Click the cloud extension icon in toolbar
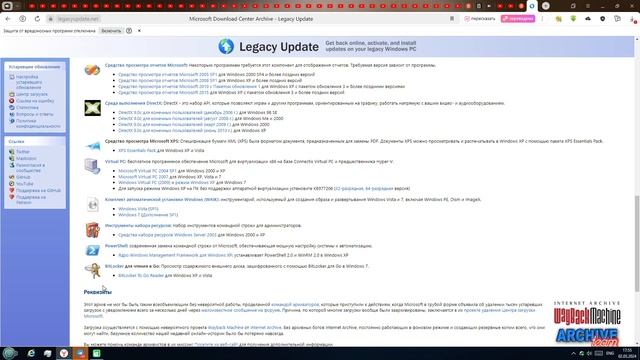The height and width of the screenshot is (360, 640). point(588,19)
